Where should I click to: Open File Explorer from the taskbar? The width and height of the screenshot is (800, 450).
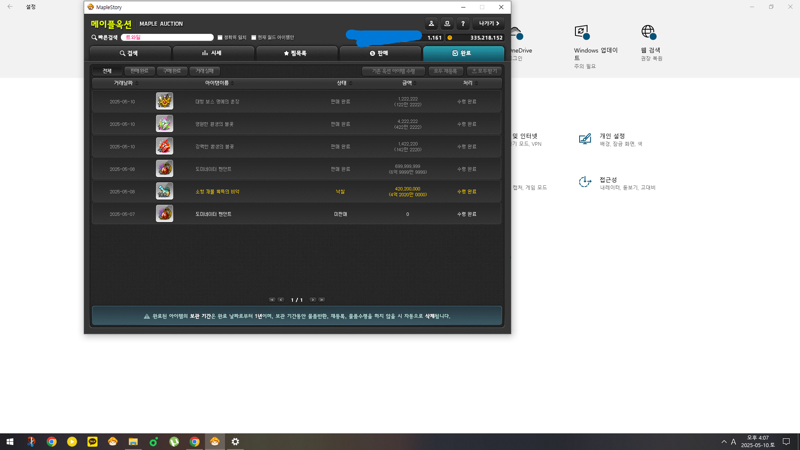tap(133, 442)
